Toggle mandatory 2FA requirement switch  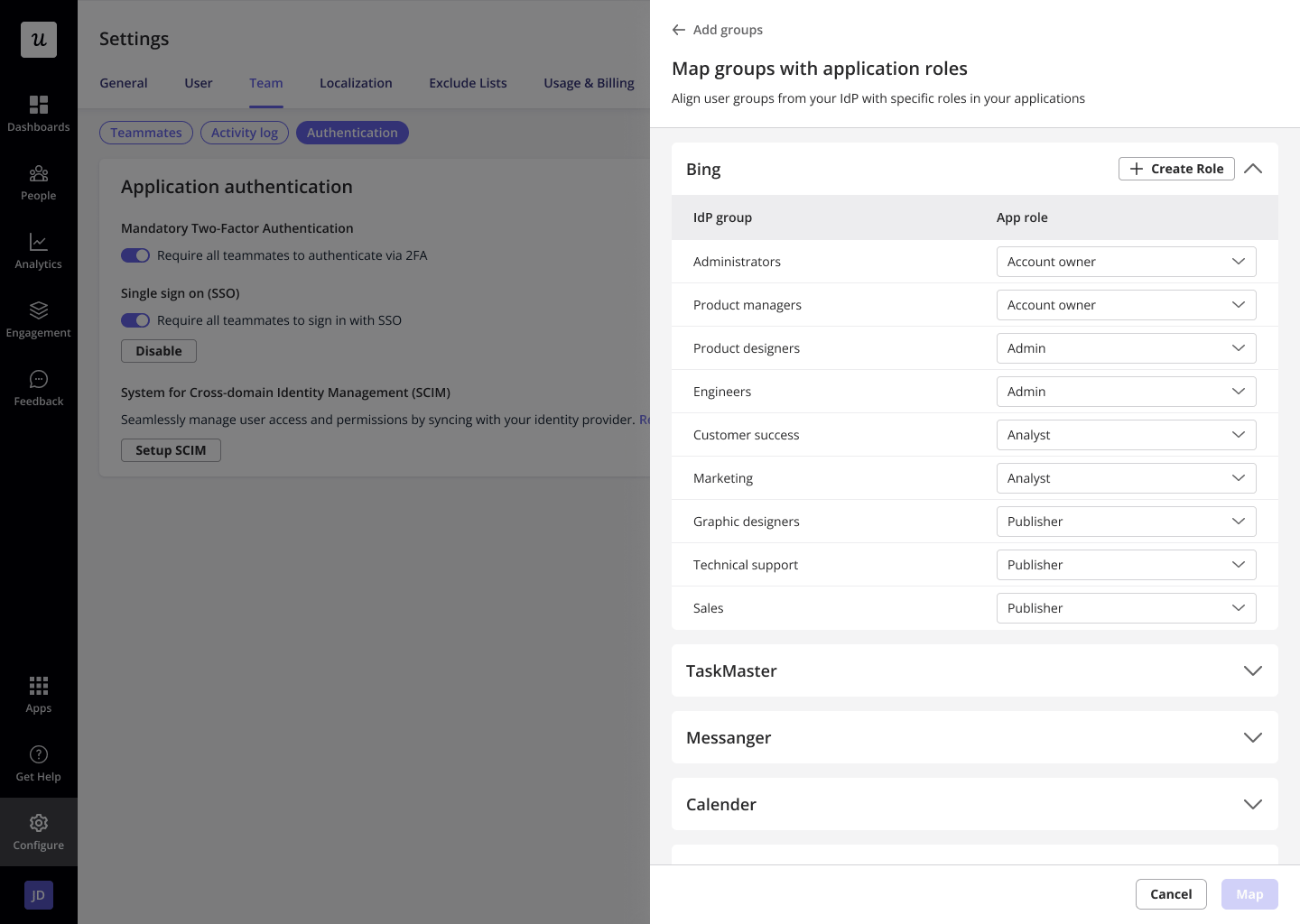pos(135,255)
